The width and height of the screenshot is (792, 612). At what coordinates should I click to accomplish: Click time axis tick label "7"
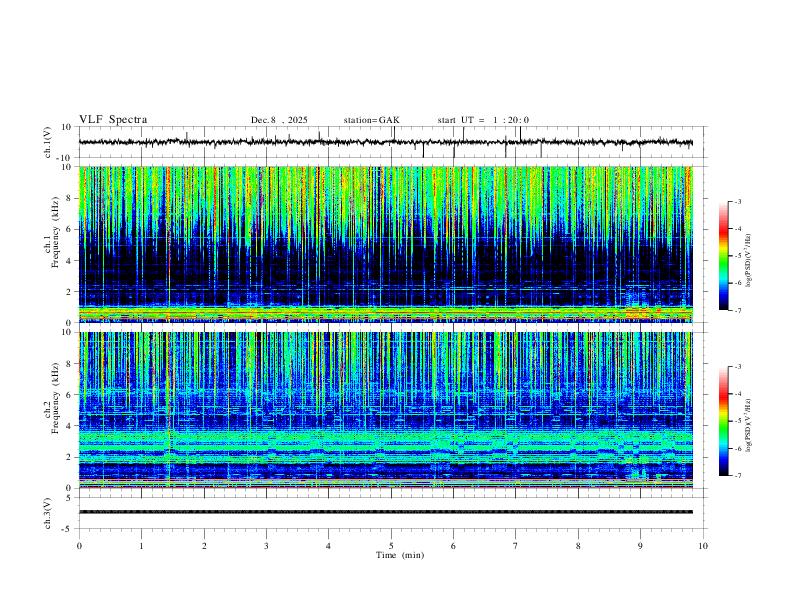pos(516,546)
